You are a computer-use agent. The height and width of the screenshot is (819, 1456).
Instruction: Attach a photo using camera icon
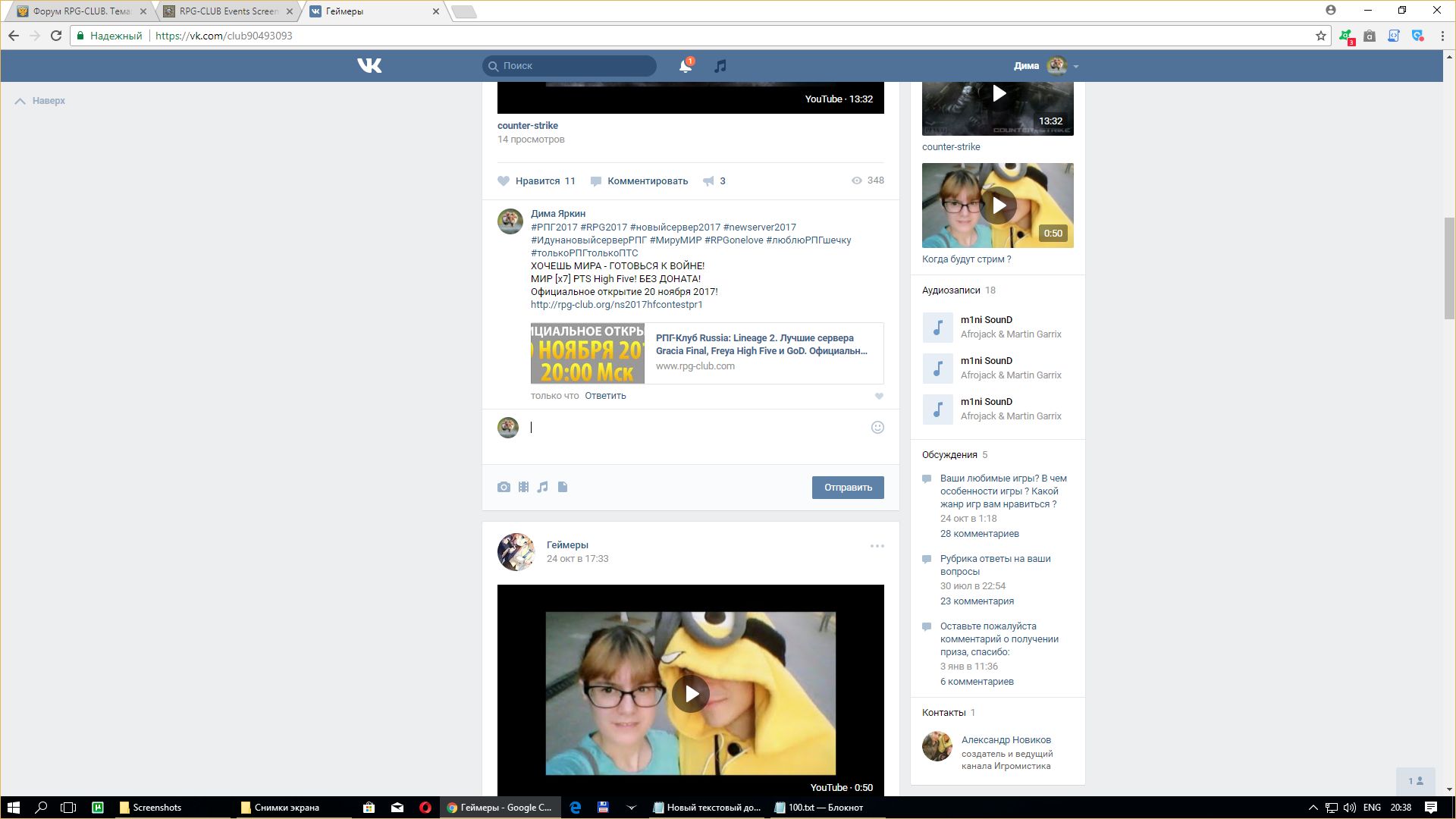click(504, 488)
